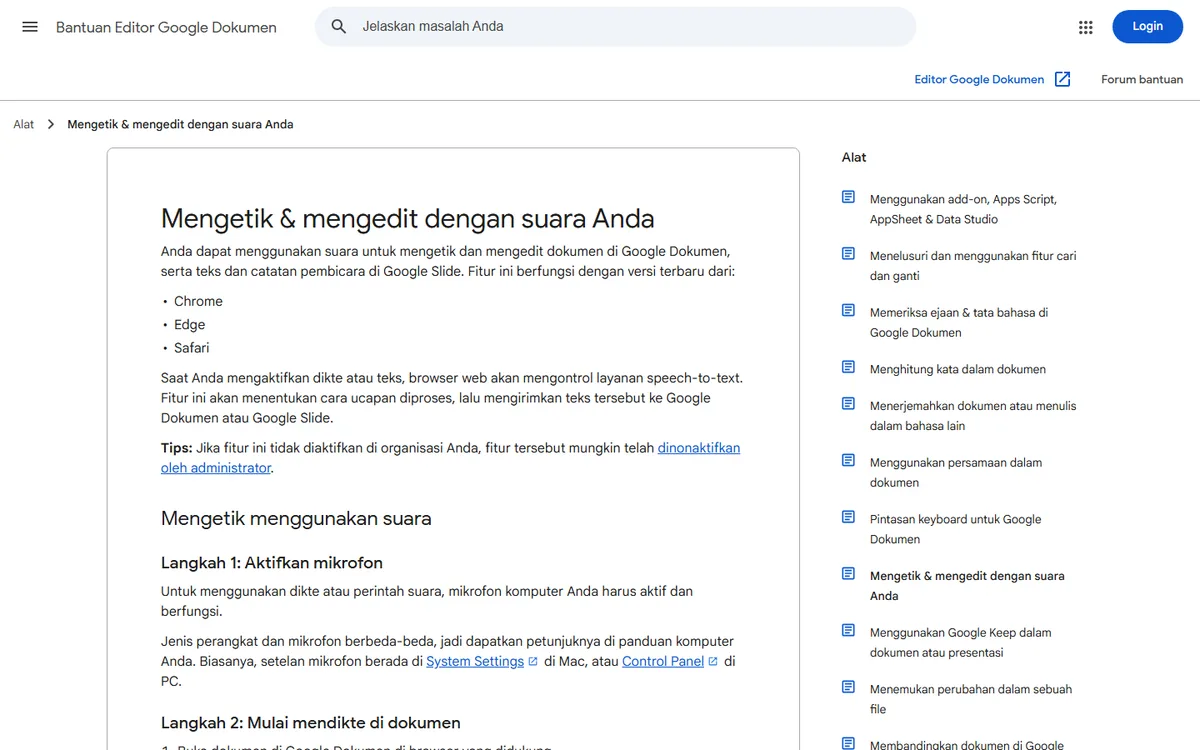Open Forum bantuan
This screenshot has width=1200, height=750.
pos(1142,79)
